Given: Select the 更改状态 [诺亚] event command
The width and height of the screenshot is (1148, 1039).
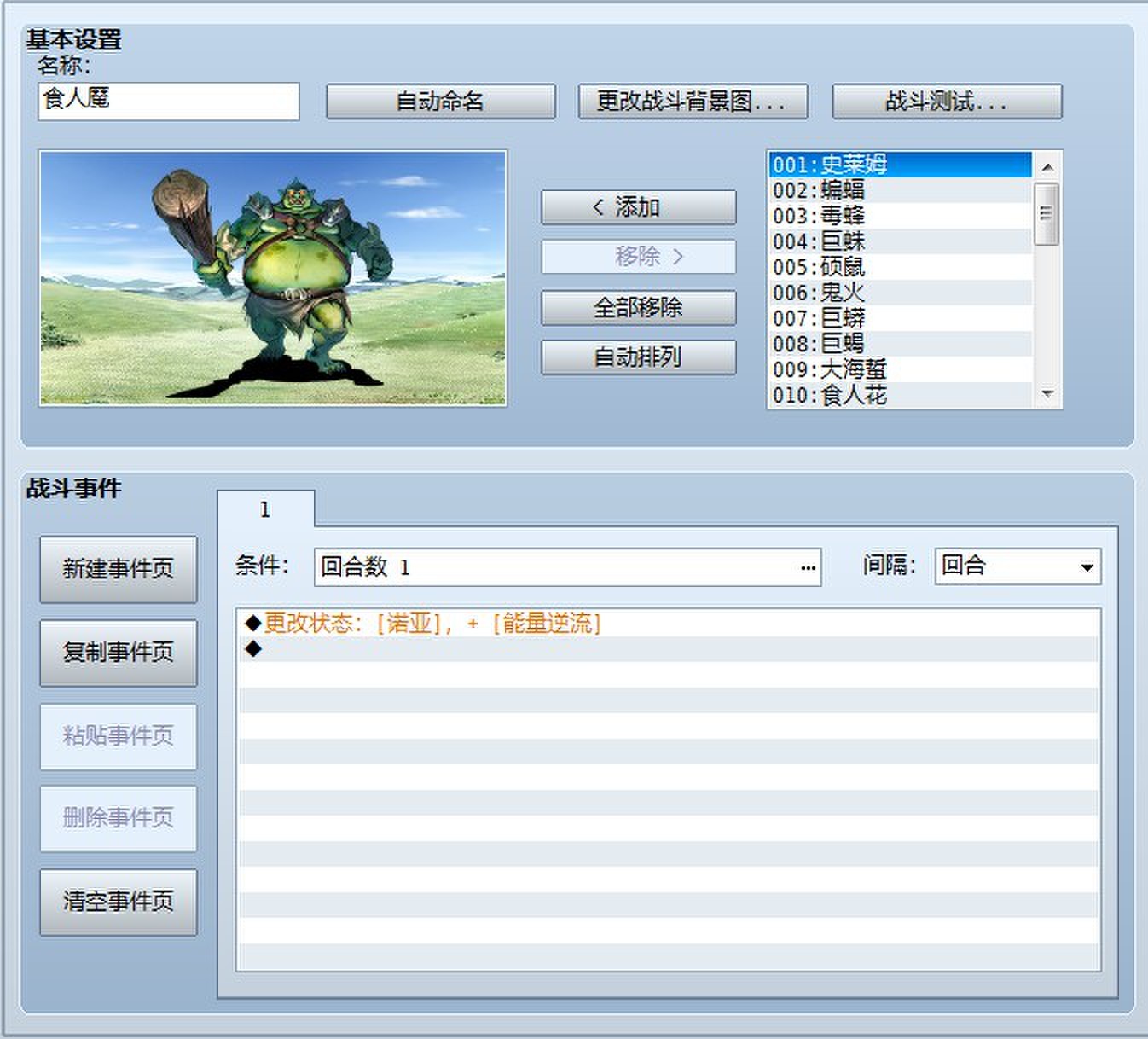Looking at the screenshot, I should pyautogui.click(x=669, y=624).
